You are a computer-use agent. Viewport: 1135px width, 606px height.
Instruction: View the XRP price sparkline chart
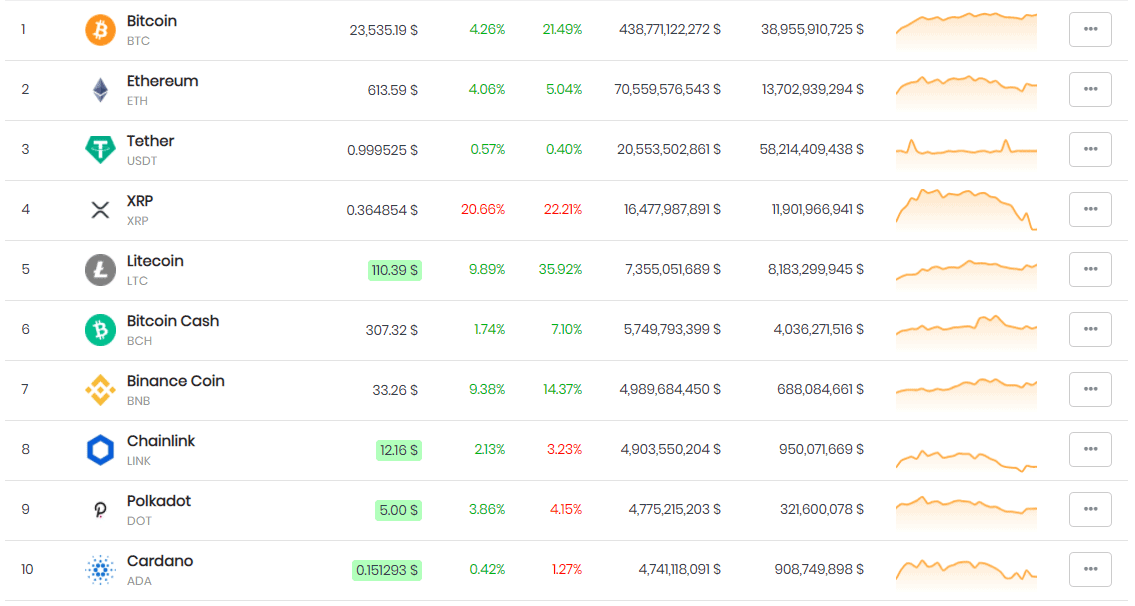coord(966,211)
